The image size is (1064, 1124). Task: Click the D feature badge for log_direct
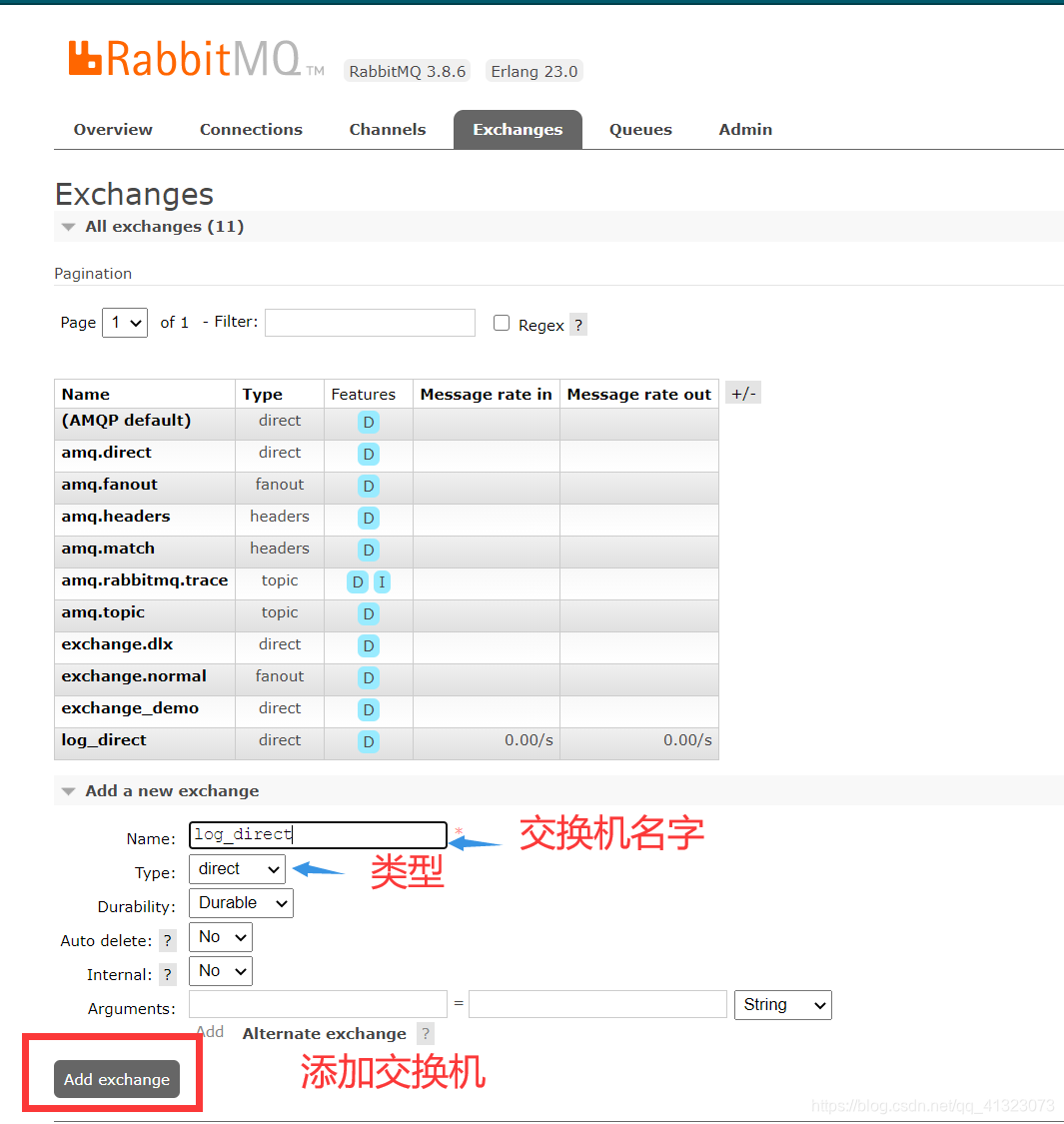[369, 741]
